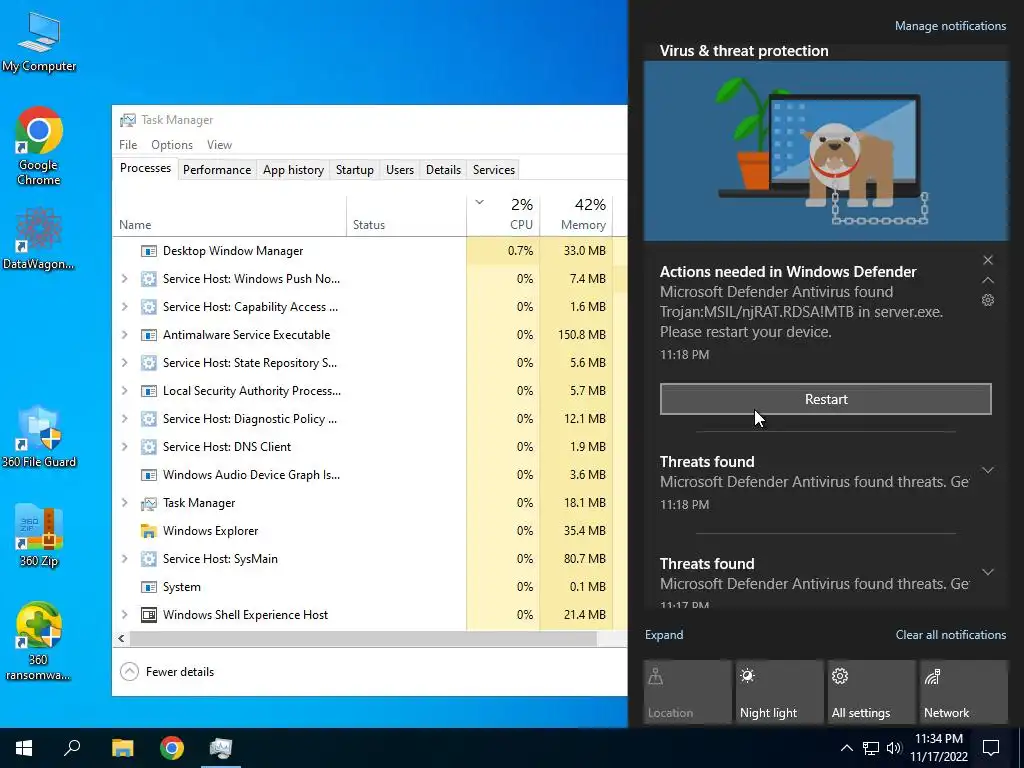This screenshot has width=1024, height=768.
Task: Expand Service Host: DNS Client row
Action: [125, 447]
